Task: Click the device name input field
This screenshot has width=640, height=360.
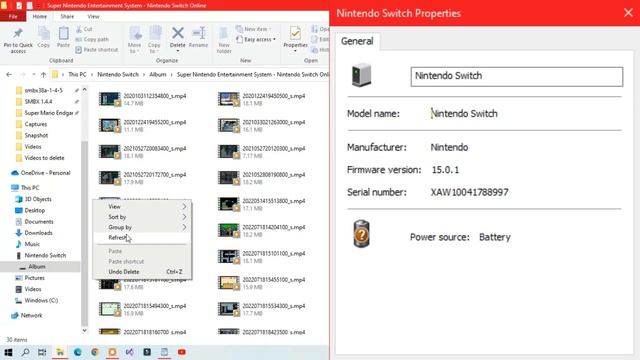Action: point(517,76)
